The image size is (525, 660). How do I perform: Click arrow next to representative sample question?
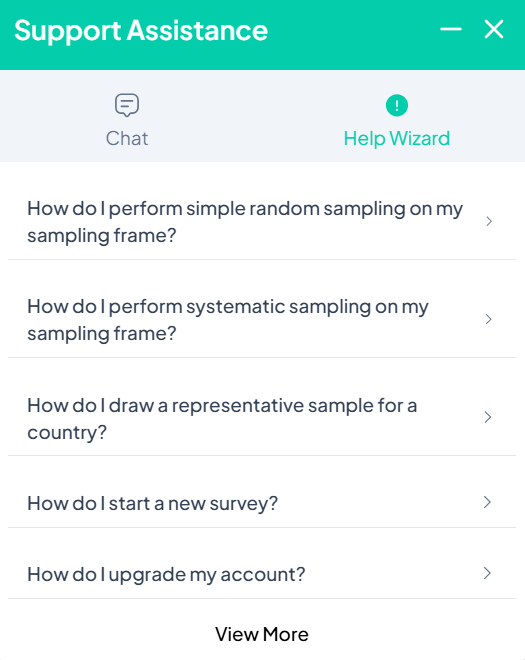[488, 417]
